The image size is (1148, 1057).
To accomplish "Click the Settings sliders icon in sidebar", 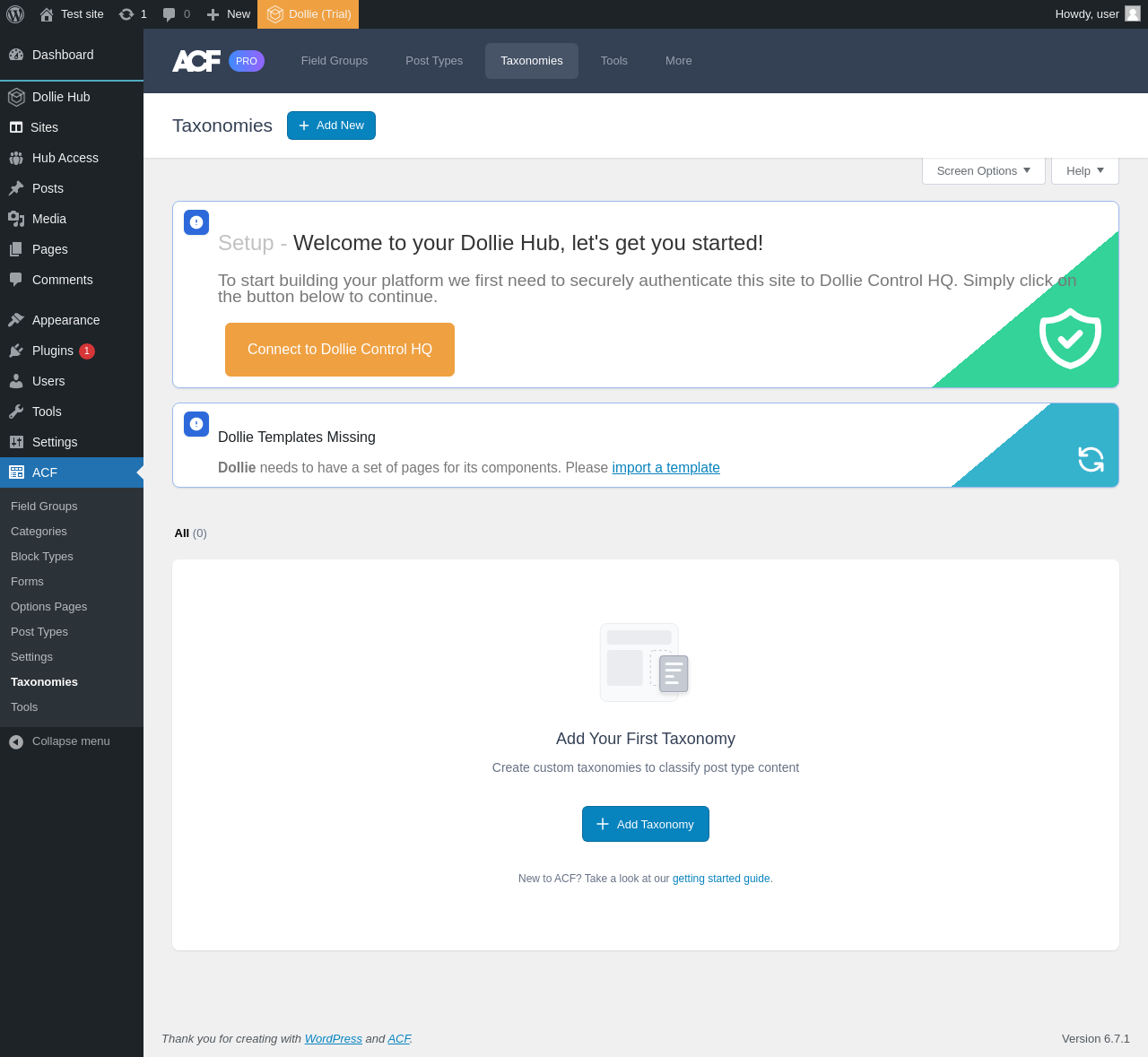I will click(16, 442).
